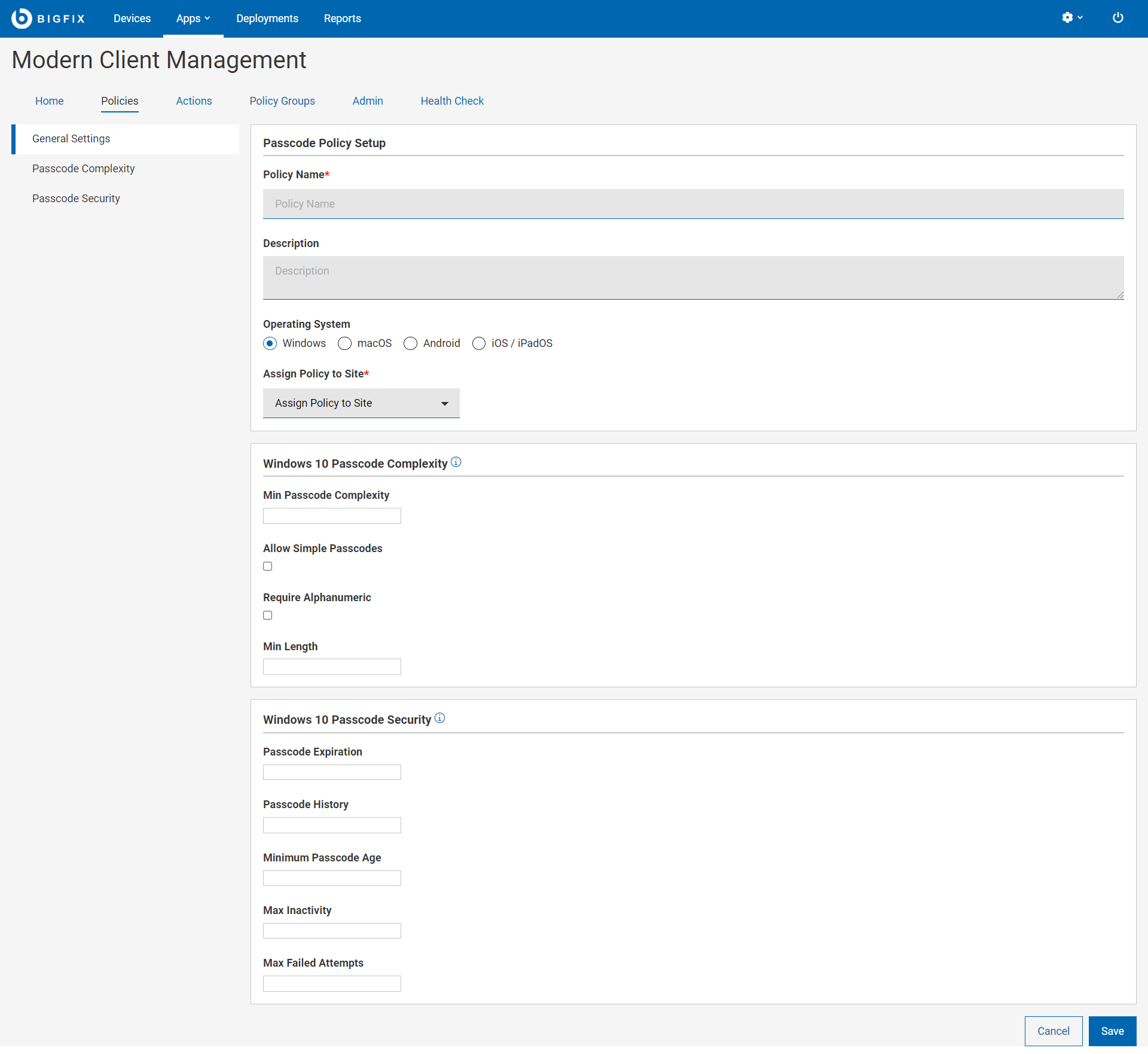The height and width of the screenshot is (1054, 1148).
Task: Choose Android as the operating system
Action: tap(410, 343)
